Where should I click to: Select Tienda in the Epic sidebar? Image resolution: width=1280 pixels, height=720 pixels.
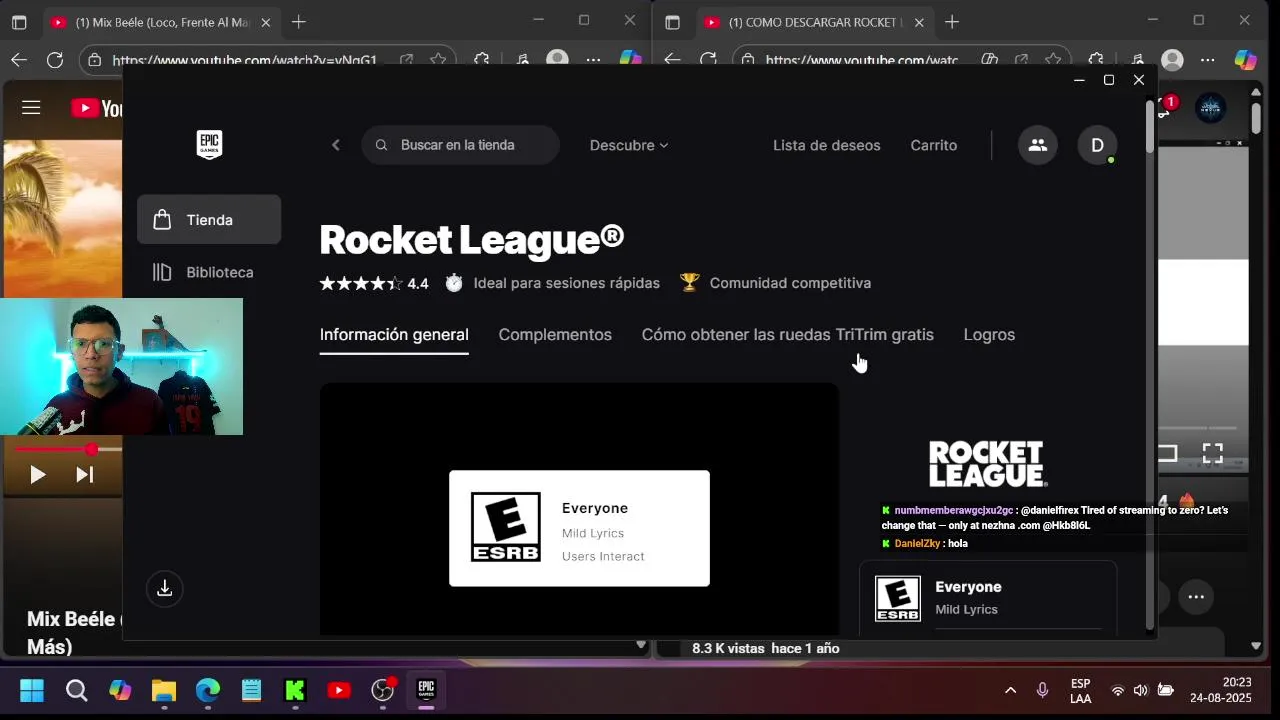pos(209,220)
